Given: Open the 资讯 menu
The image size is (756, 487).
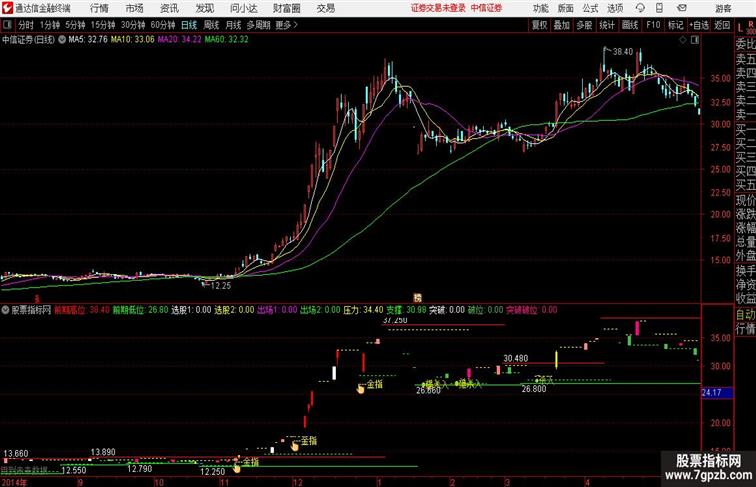Looking at the screenshot, I should [169, 8].
